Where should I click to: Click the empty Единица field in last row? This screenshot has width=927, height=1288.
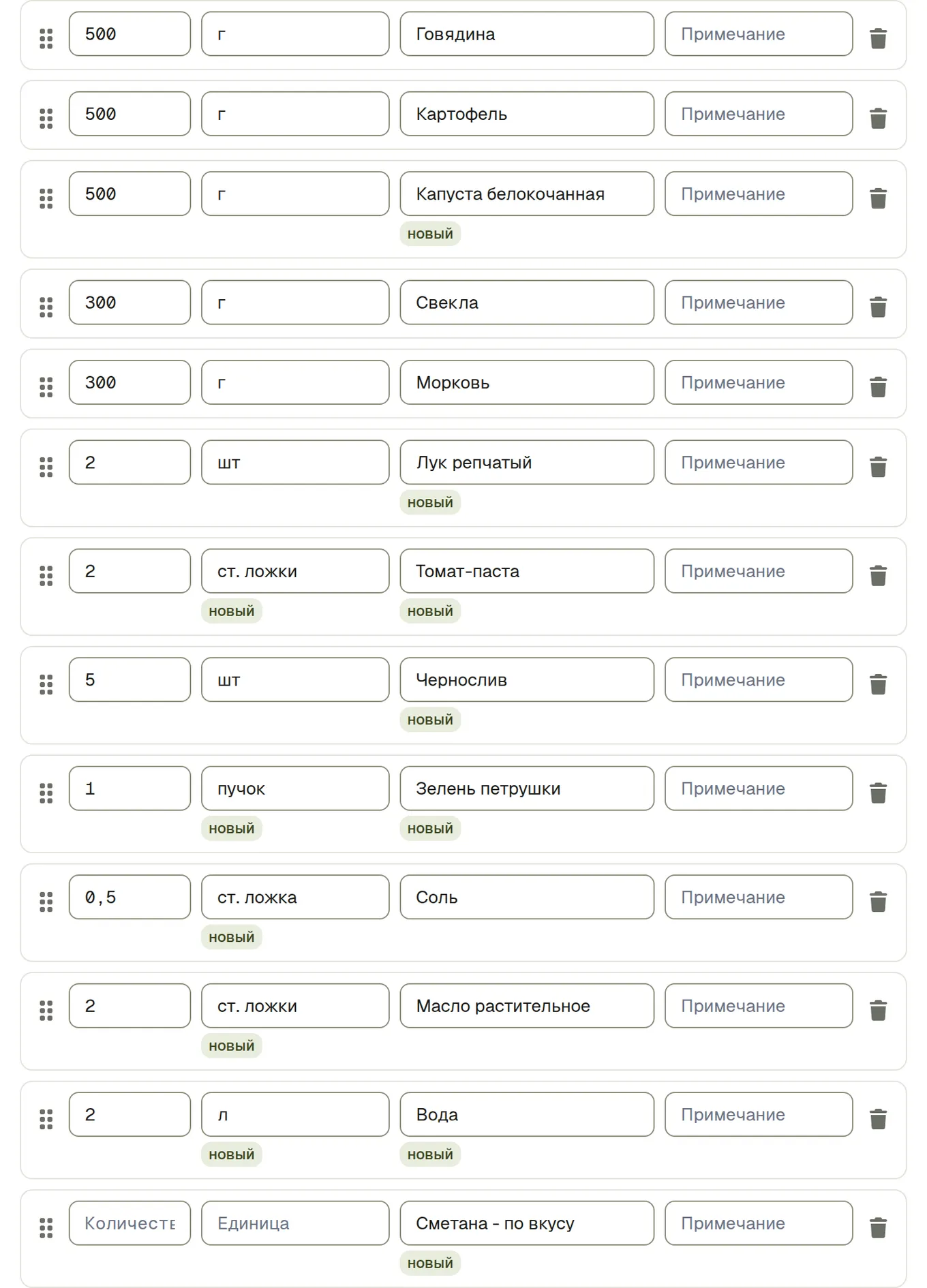(x=295, y=1223)
